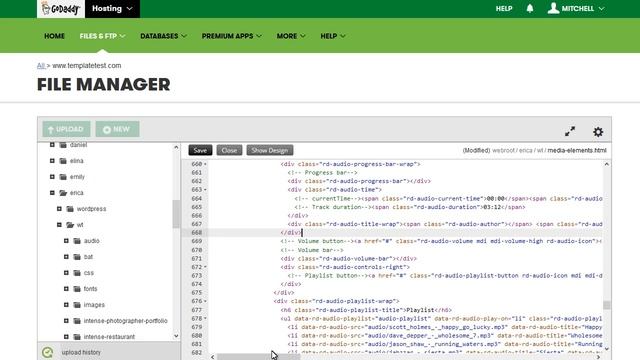Click Show Design button
Viewport: 640px width, 360px height.
270,150
